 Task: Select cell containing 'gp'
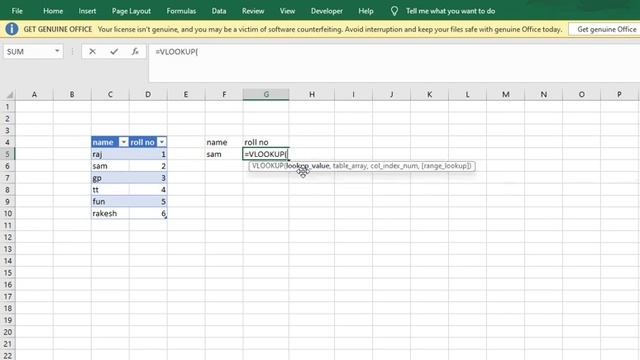click(x=110, y=178)
